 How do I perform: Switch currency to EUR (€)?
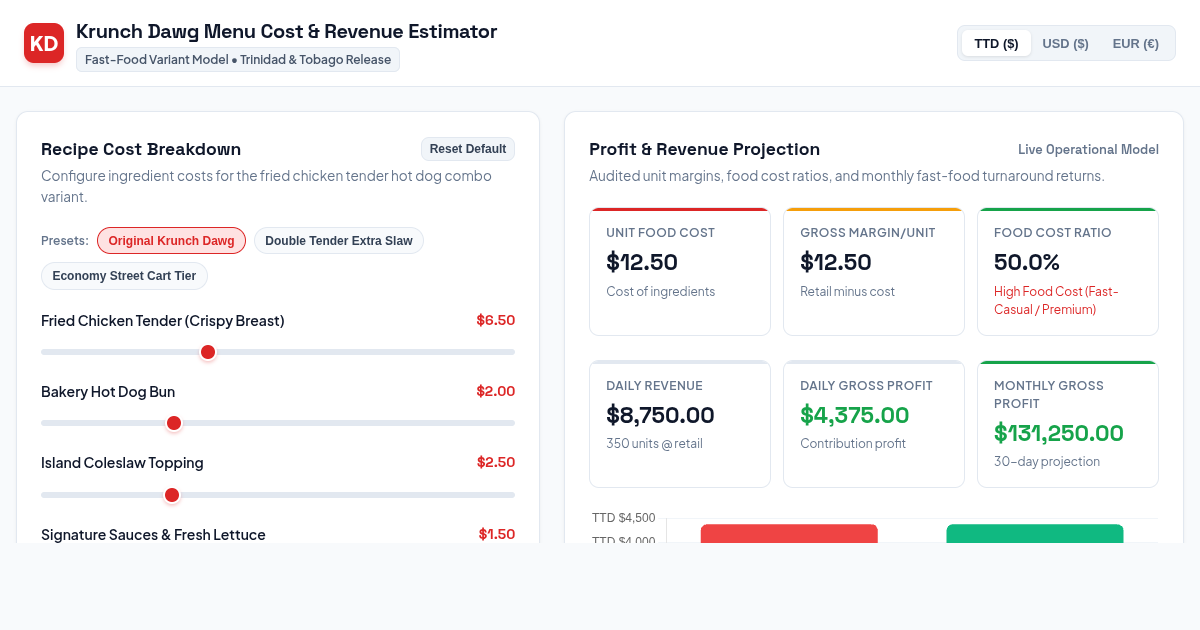[1135, 43]
